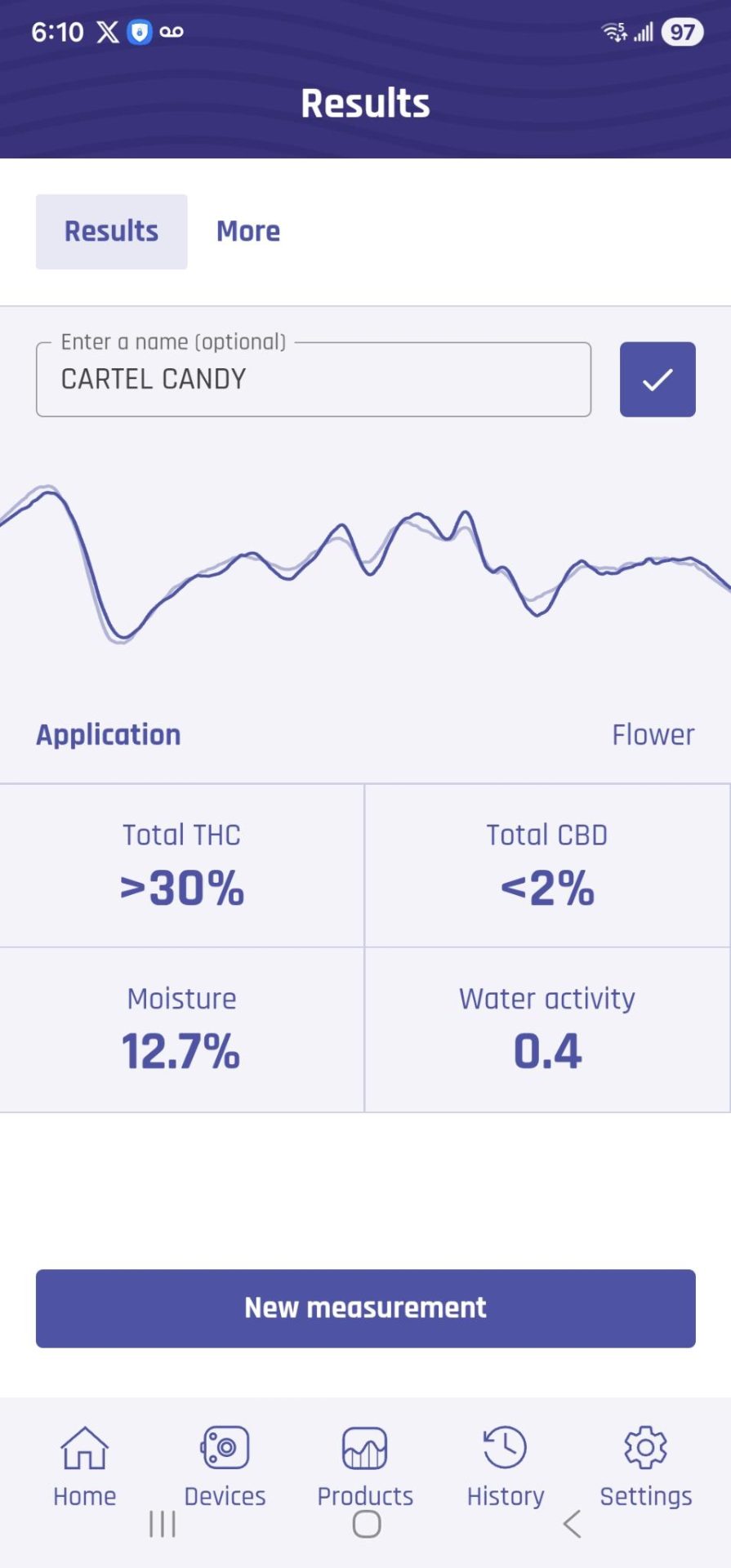Select the Results tab
Screen dimensions: 731x1568
[x=112, y=231]
